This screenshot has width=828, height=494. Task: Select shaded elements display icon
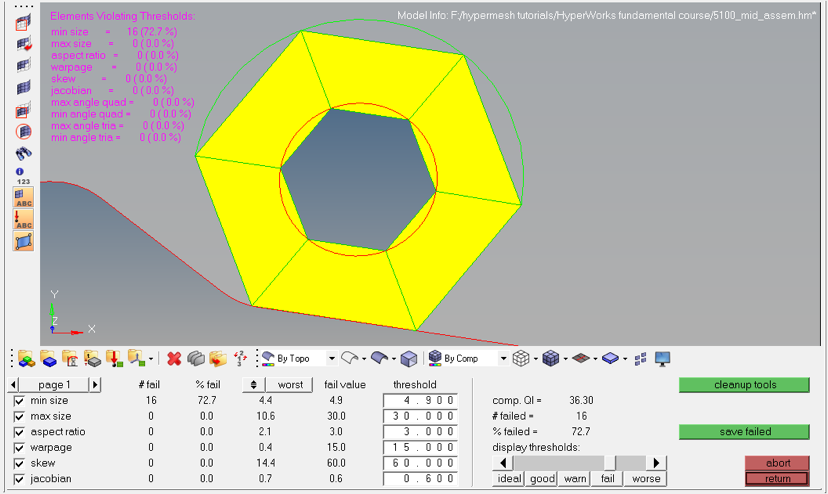[551, 358]
